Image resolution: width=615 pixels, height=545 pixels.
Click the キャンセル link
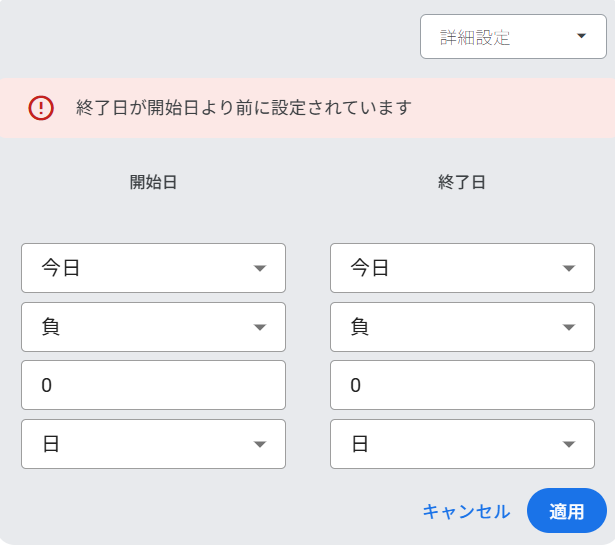(466, 512)
